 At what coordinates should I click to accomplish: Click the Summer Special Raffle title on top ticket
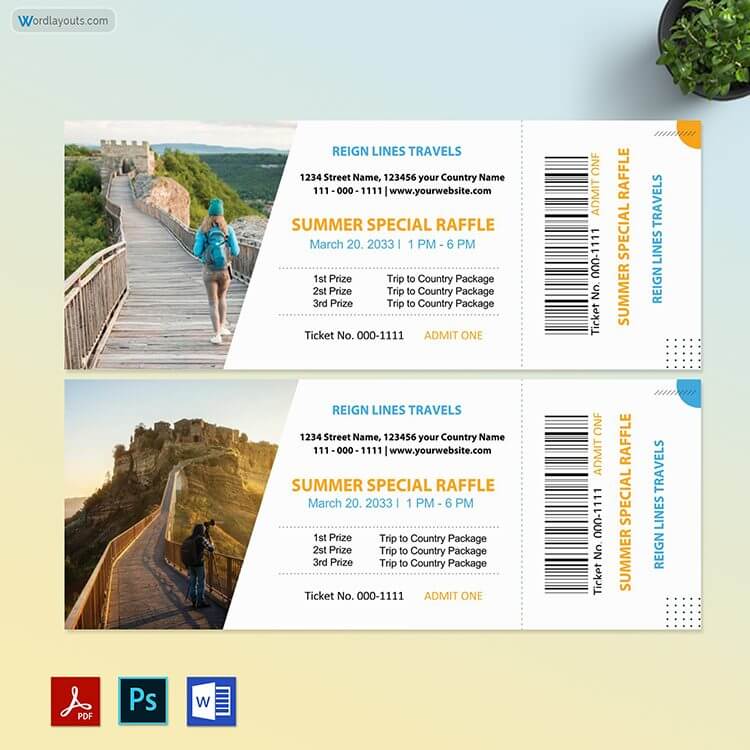pyautogui.click(x=392, y=225)
